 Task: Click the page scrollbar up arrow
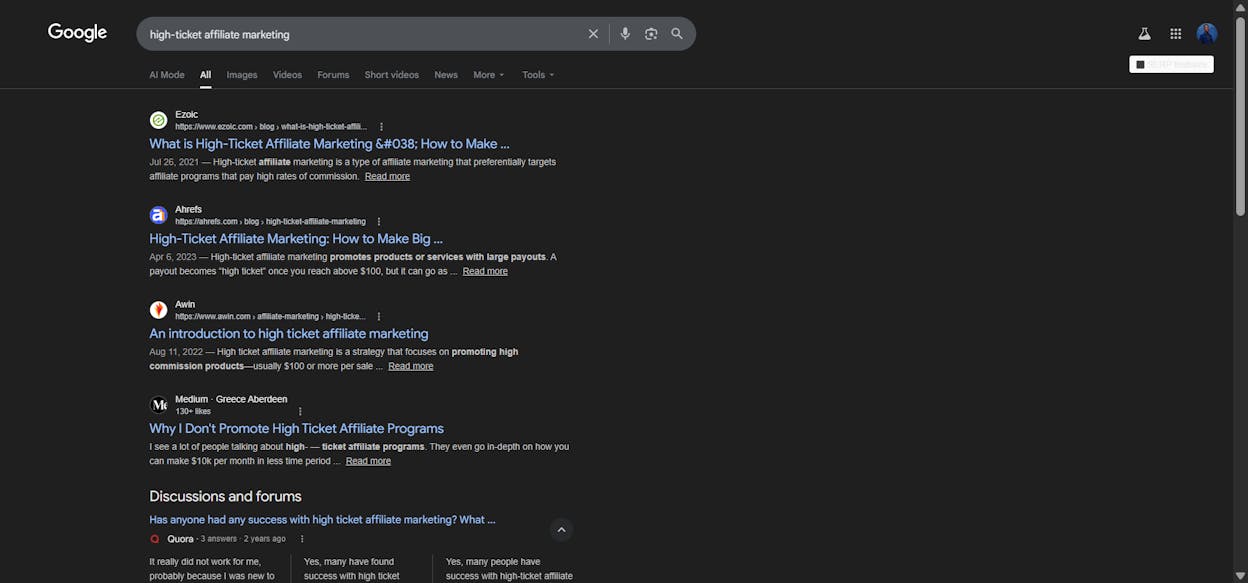coord(1241,6)
